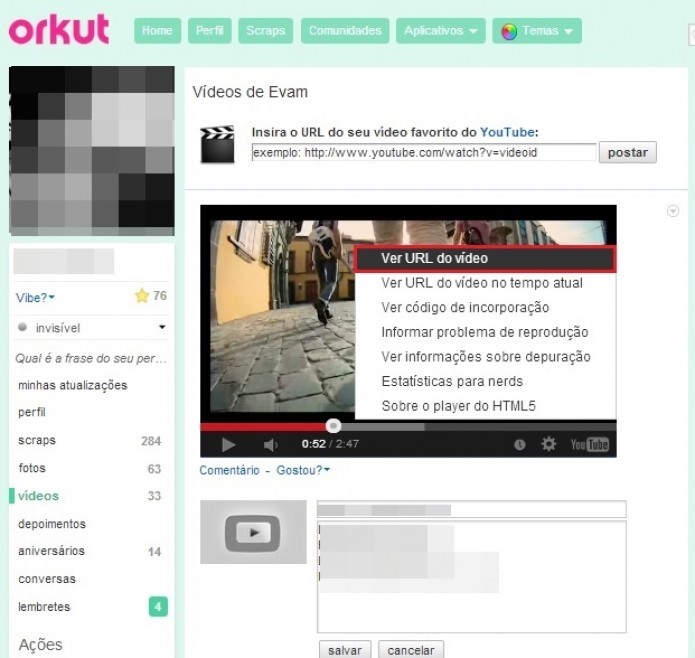This screenshot has width=695, height=658.
Task: Go to the Home tab
Action: coord(157,31)
